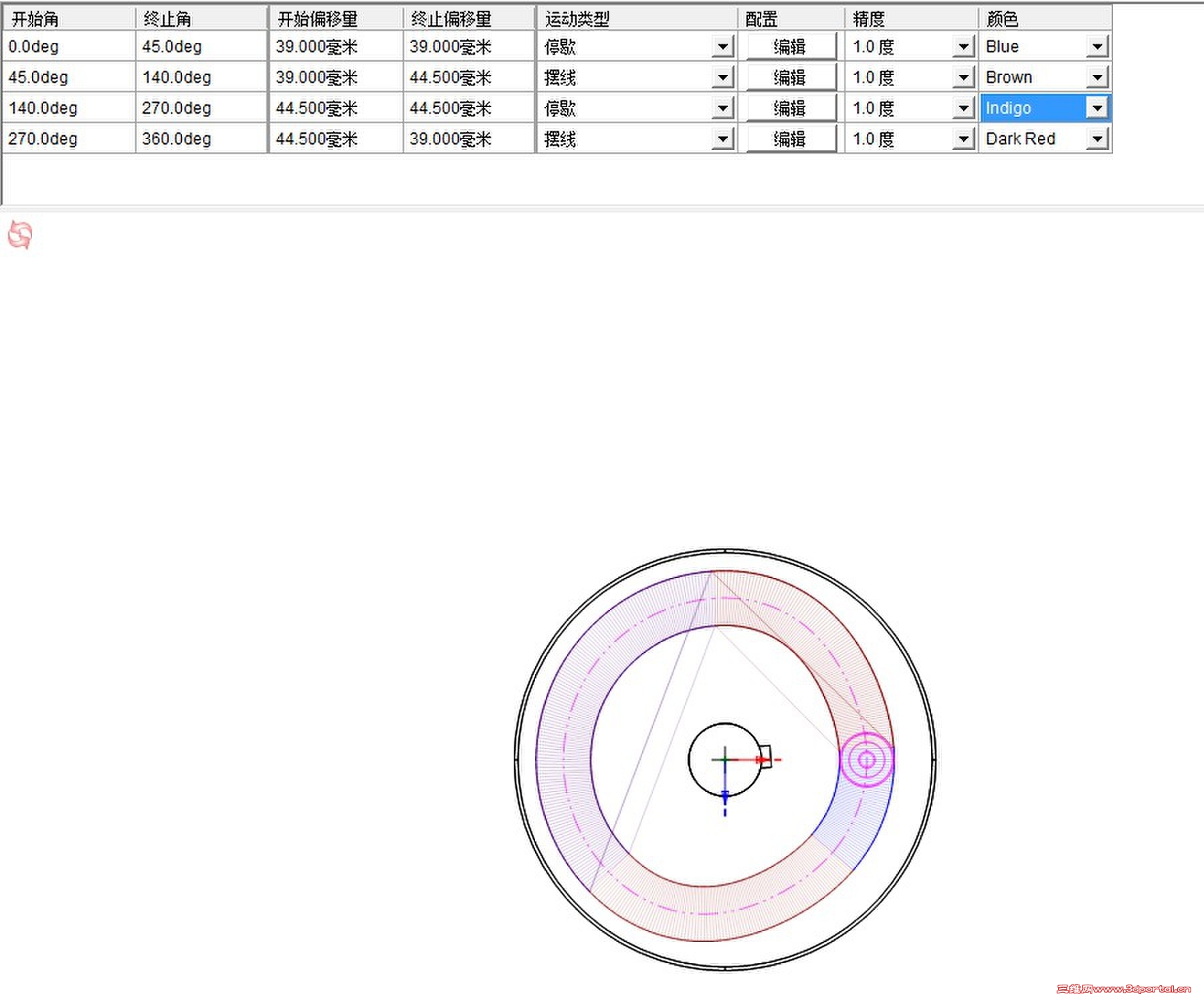This screenshot has height=998, width=1204.
Task: Expand the highlighted Indigo color dropdown
Action: point(1097,108)
